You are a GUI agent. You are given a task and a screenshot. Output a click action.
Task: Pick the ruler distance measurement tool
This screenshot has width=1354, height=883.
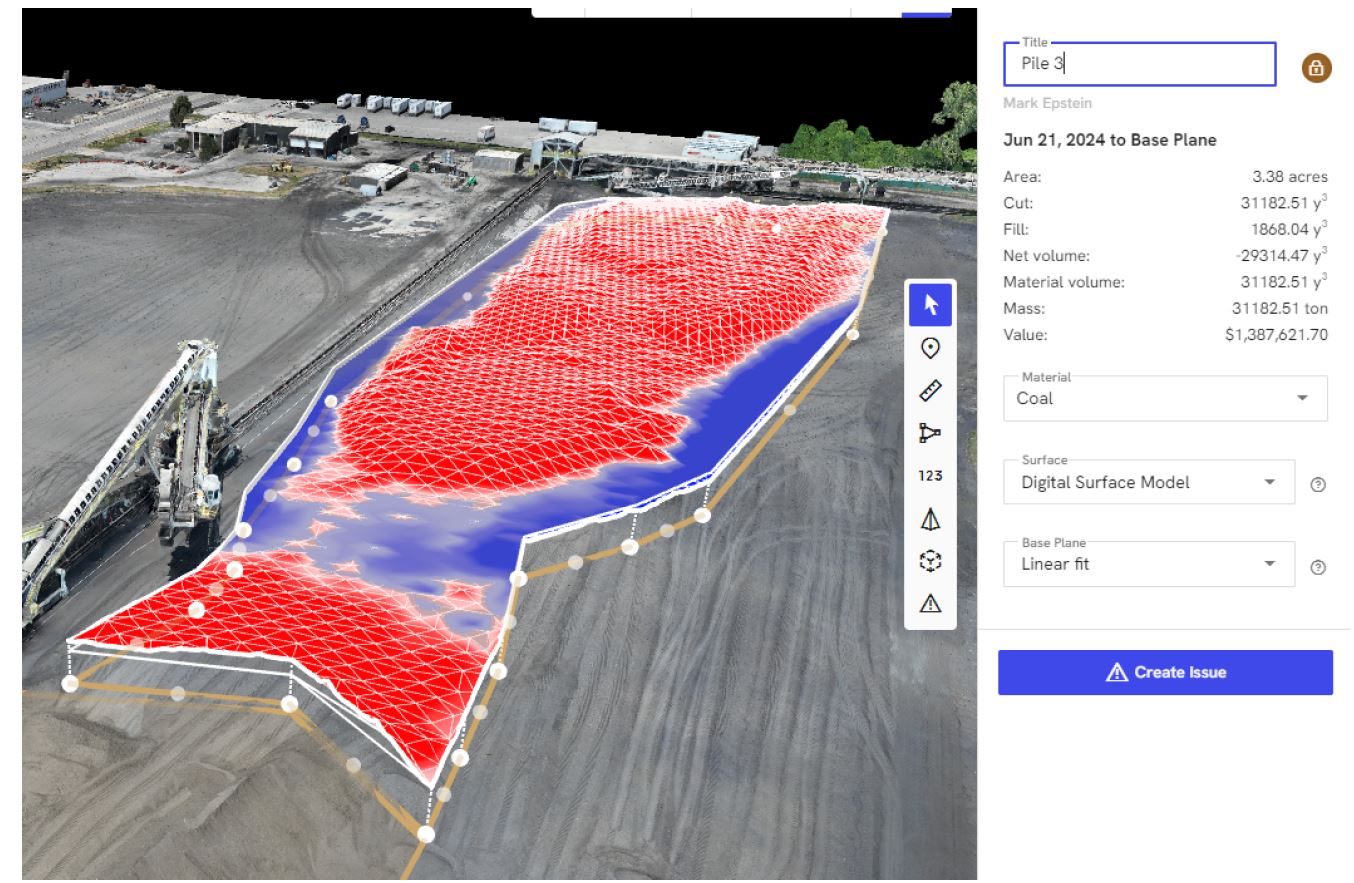click(x=930, y=391)
